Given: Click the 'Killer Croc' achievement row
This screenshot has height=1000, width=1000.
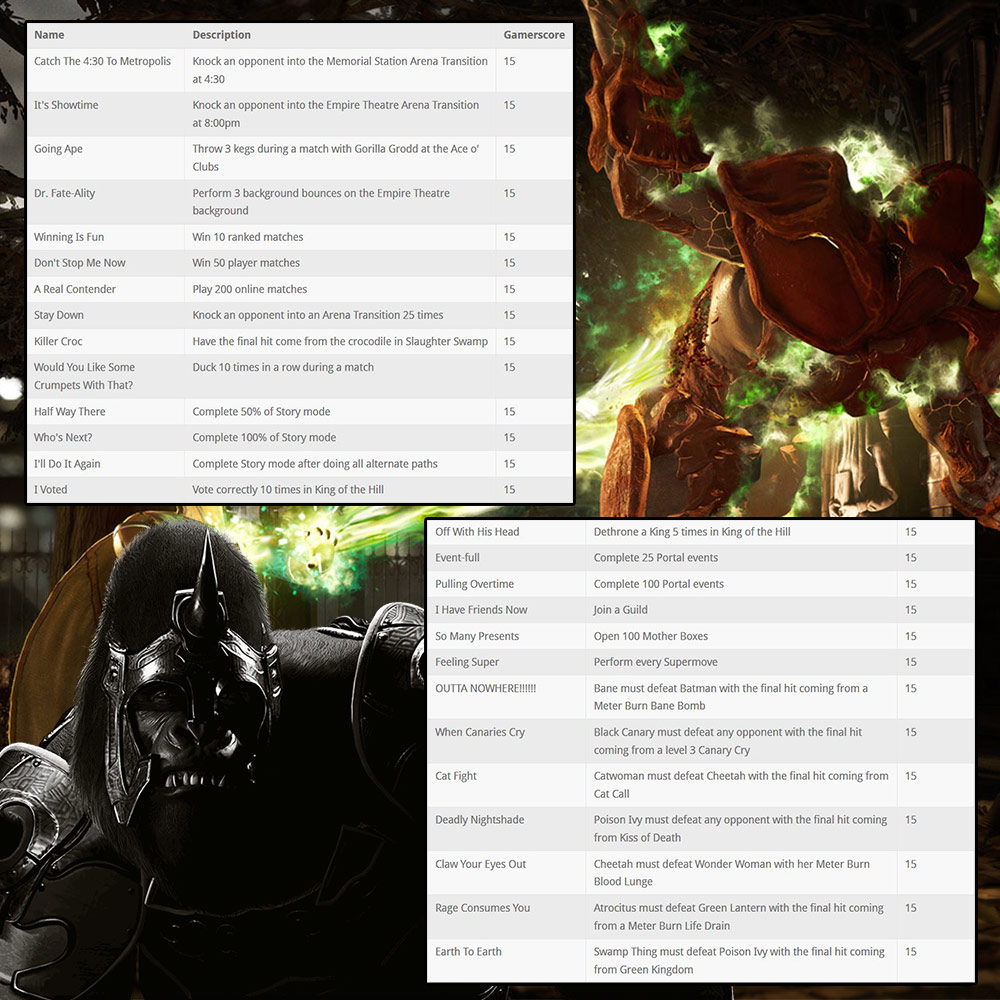Looking at the screenshot, I should [x=60, y=341].
